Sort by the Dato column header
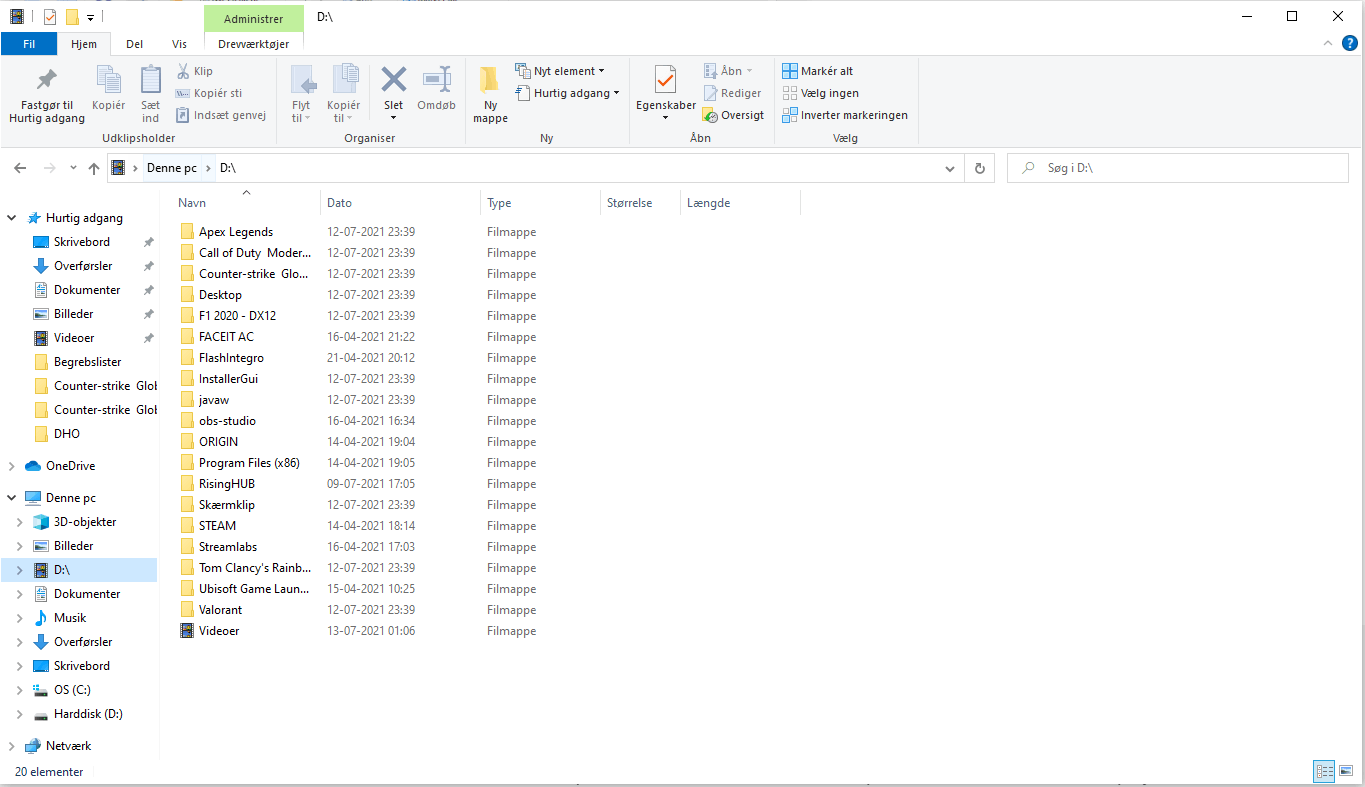Viewport: 1365px width, 787px height. [401, 203]
